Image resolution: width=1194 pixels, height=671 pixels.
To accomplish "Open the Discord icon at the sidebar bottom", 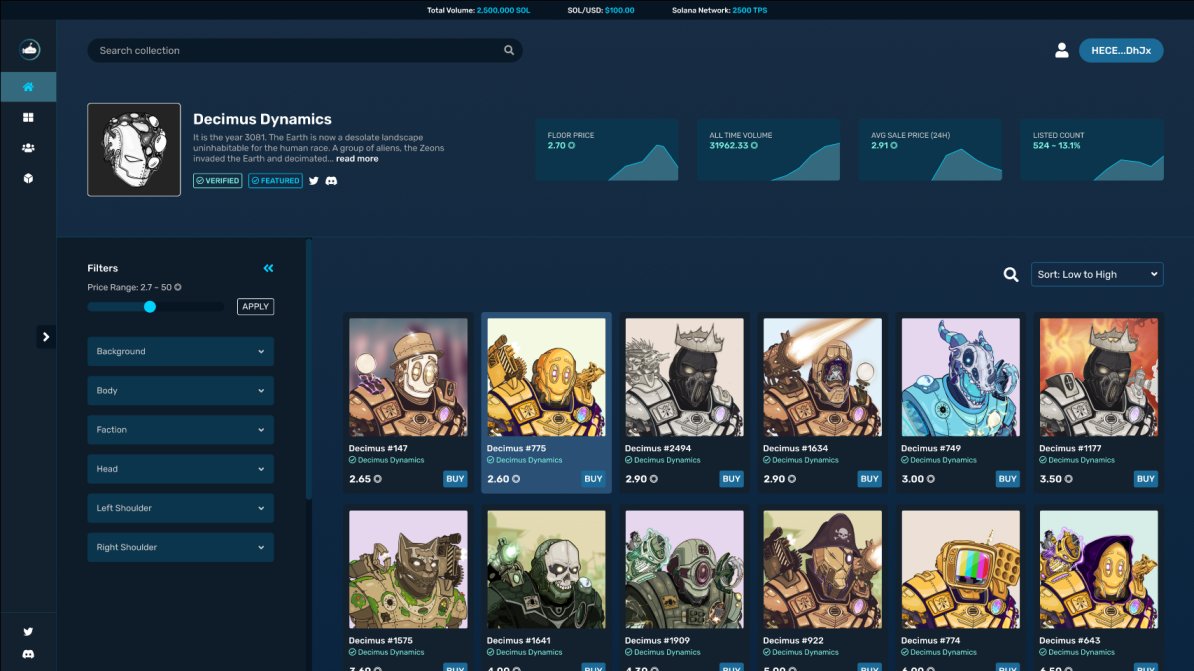I will 28,654.
